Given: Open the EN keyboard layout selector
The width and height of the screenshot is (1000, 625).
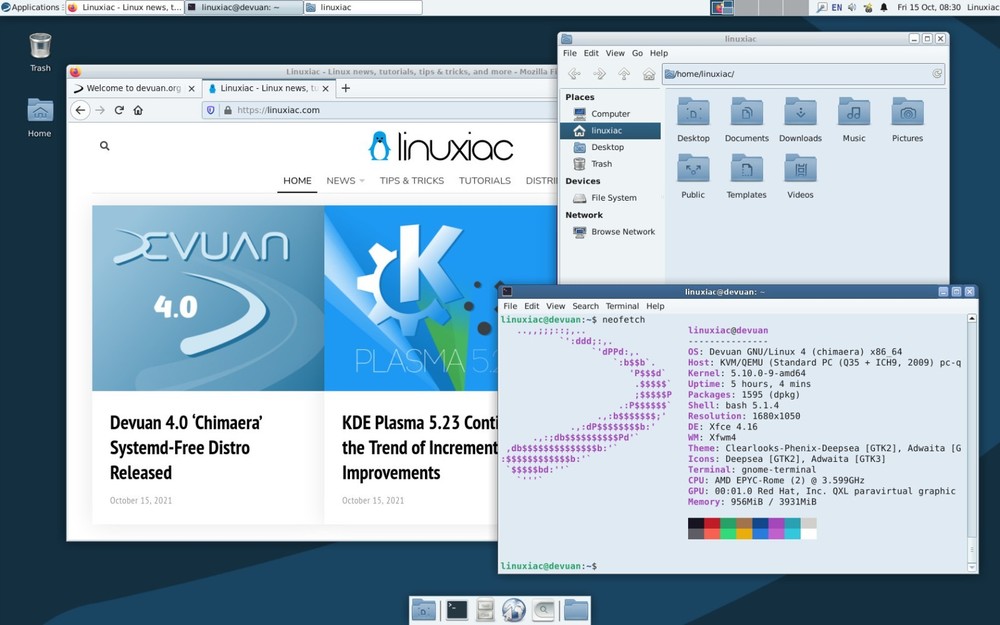Looking at the screenshot, I should (836, 7).
